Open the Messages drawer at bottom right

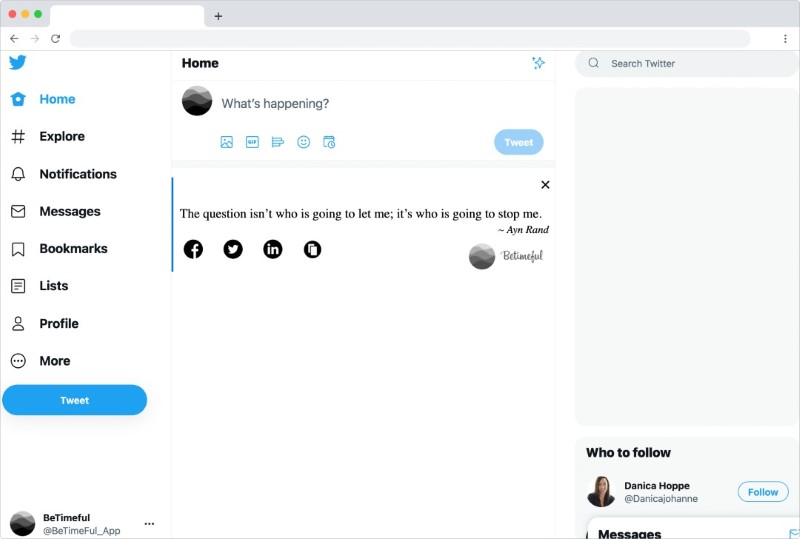point(693,530)
